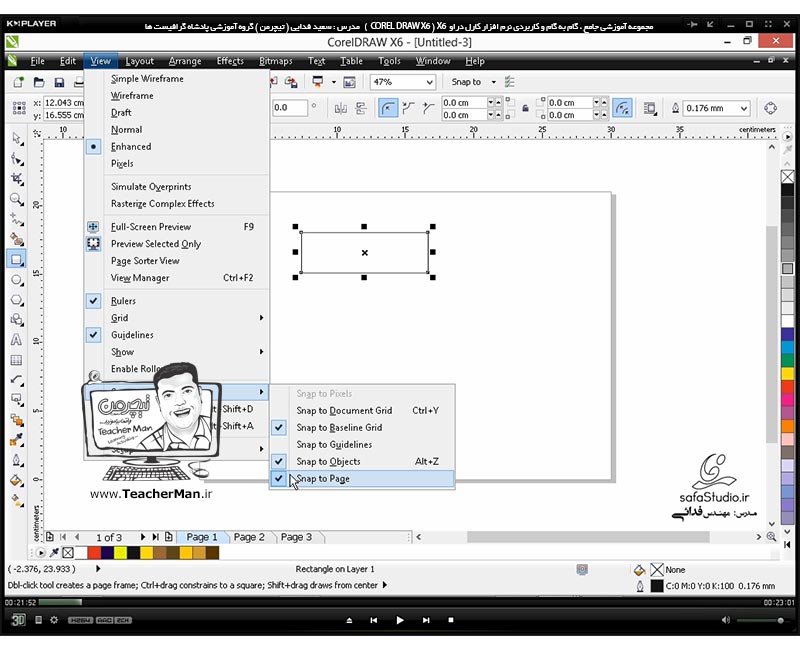Select the Zoom tool in toolbox

(17, 199)
